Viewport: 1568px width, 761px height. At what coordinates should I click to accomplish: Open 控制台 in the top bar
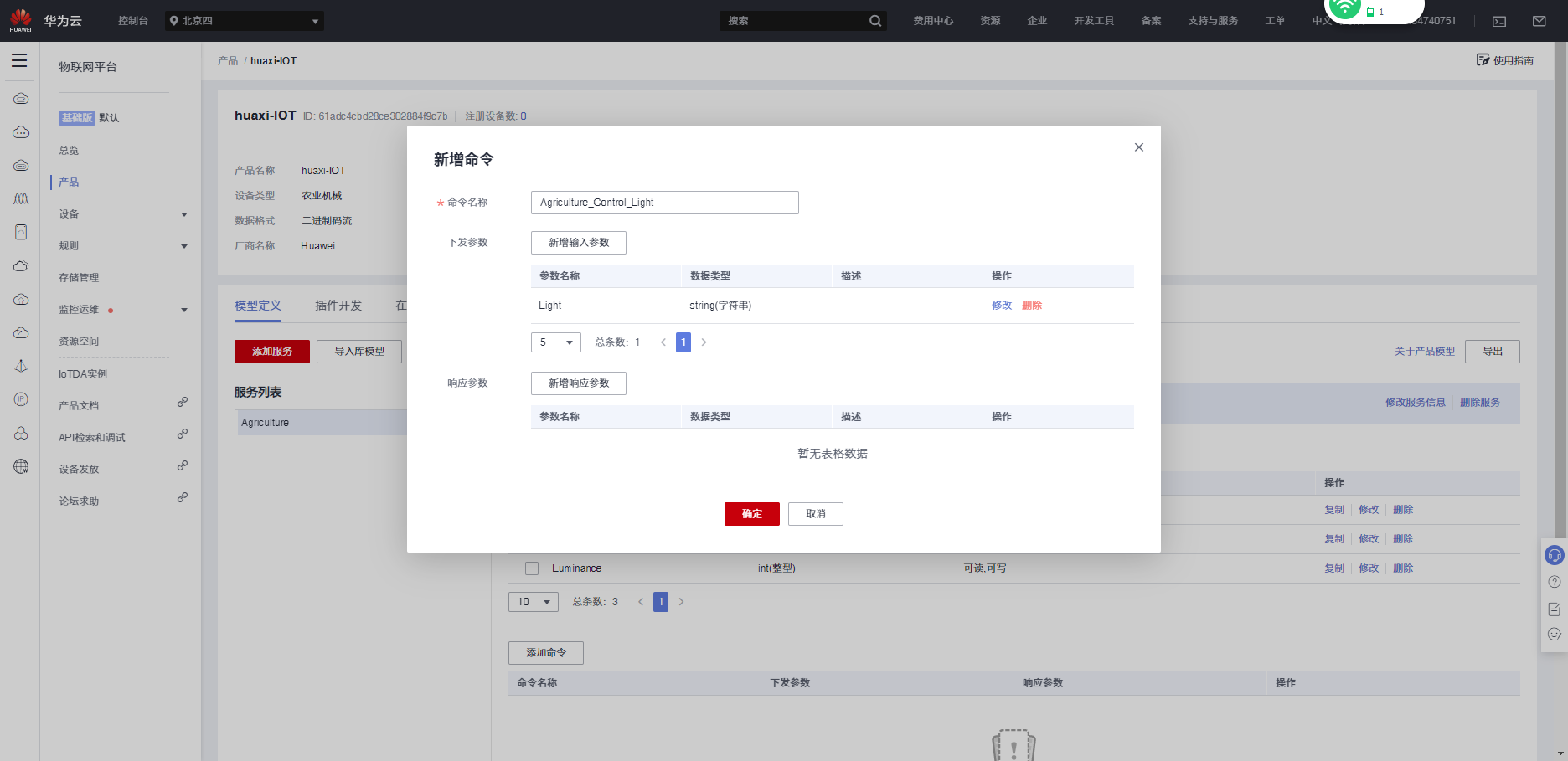pos(133,21)
